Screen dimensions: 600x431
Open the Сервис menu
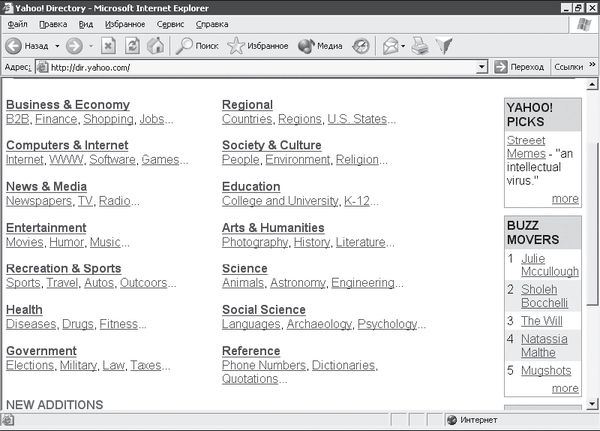170,23
